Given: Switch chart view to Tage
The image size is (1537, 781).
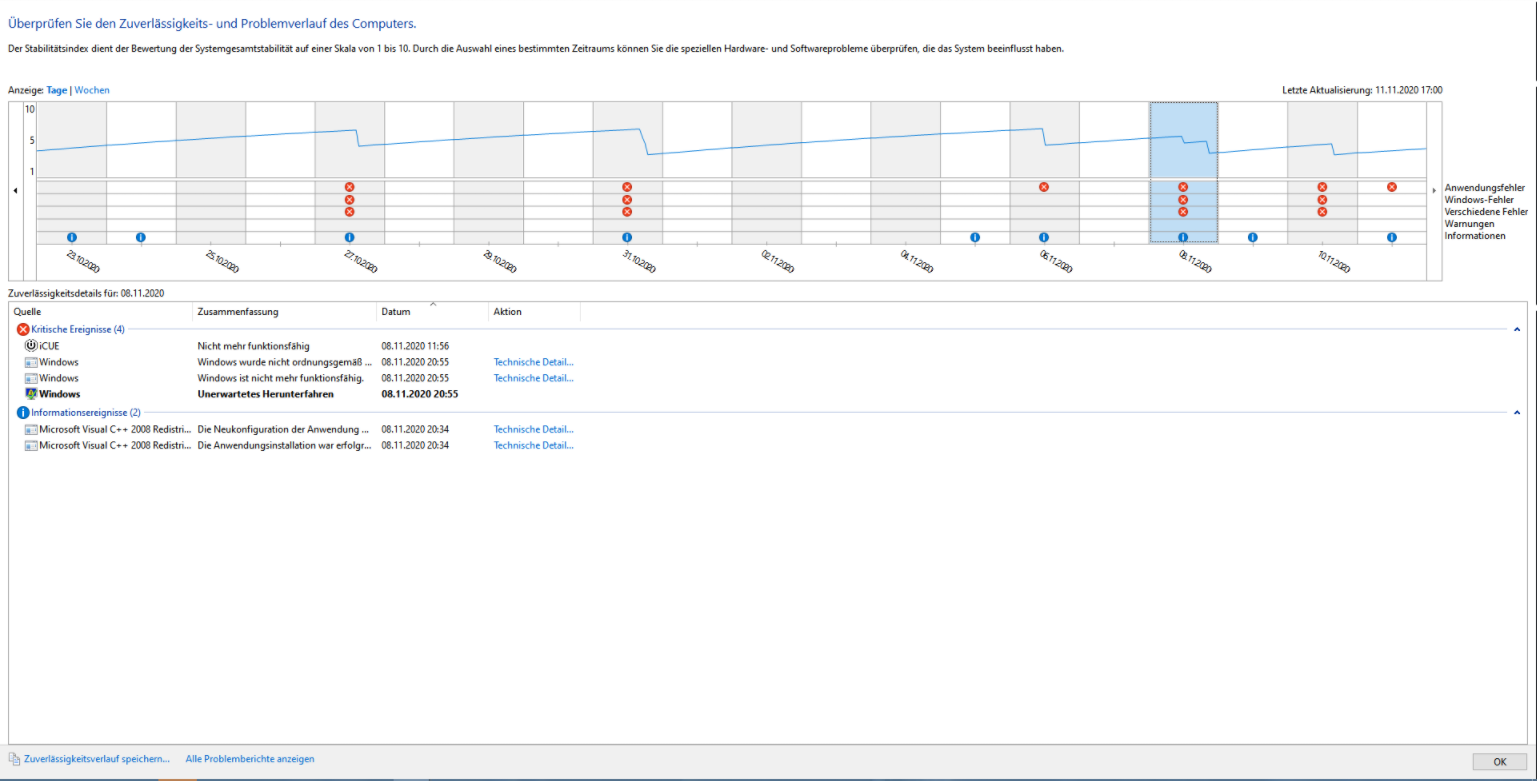Looking at the screenshot, I should tap(57, 90).
